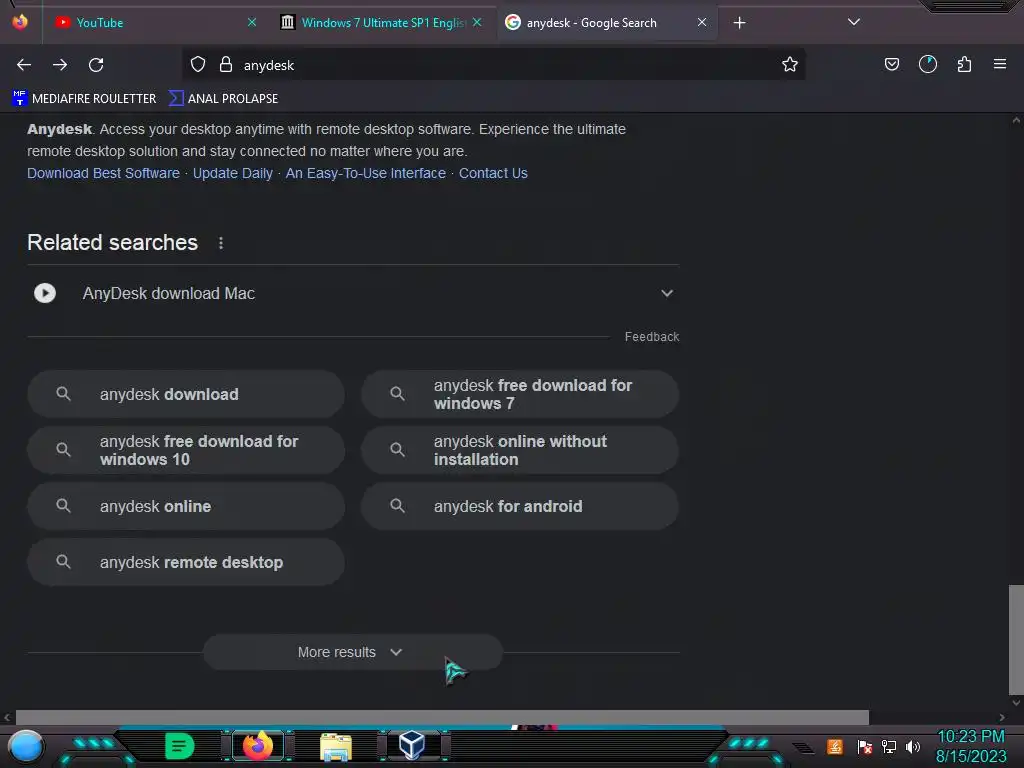Open the MEDIAFIRE ROULETTER bookmark

click(x=84, y=98)
